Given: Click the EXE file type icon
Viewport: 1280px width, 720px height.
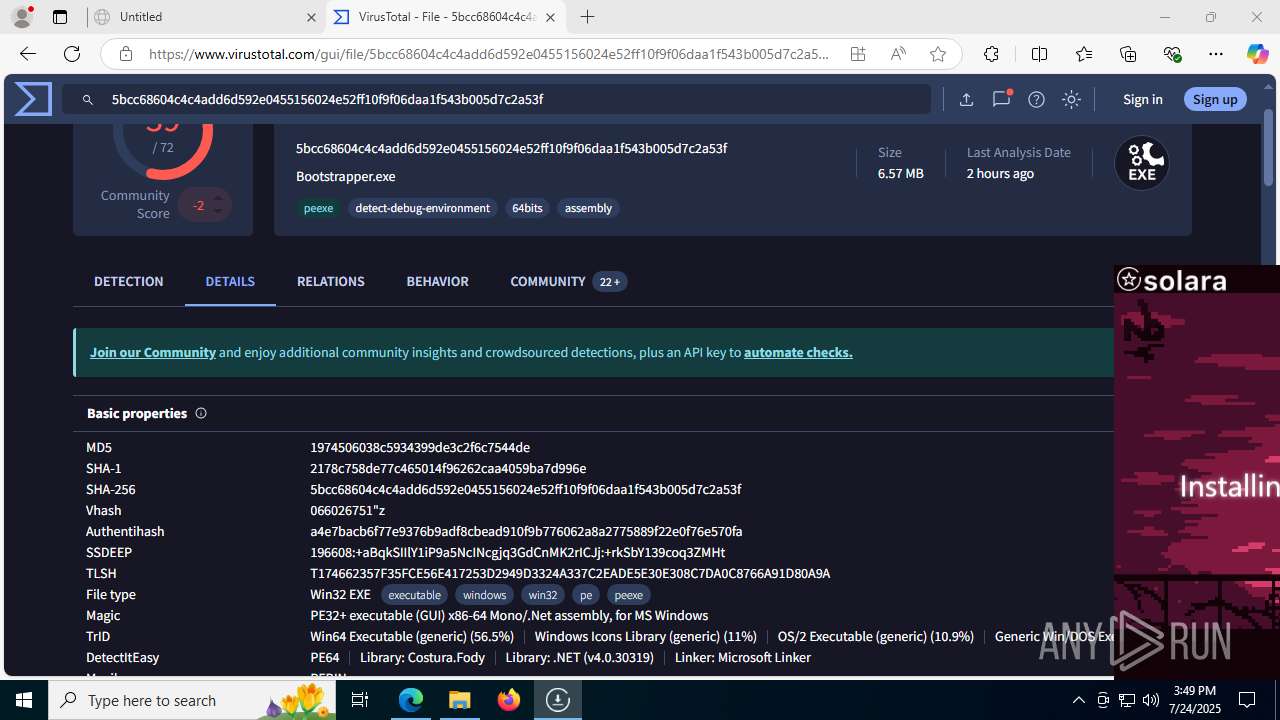Looking at the screenshot, I should 1142,163.
